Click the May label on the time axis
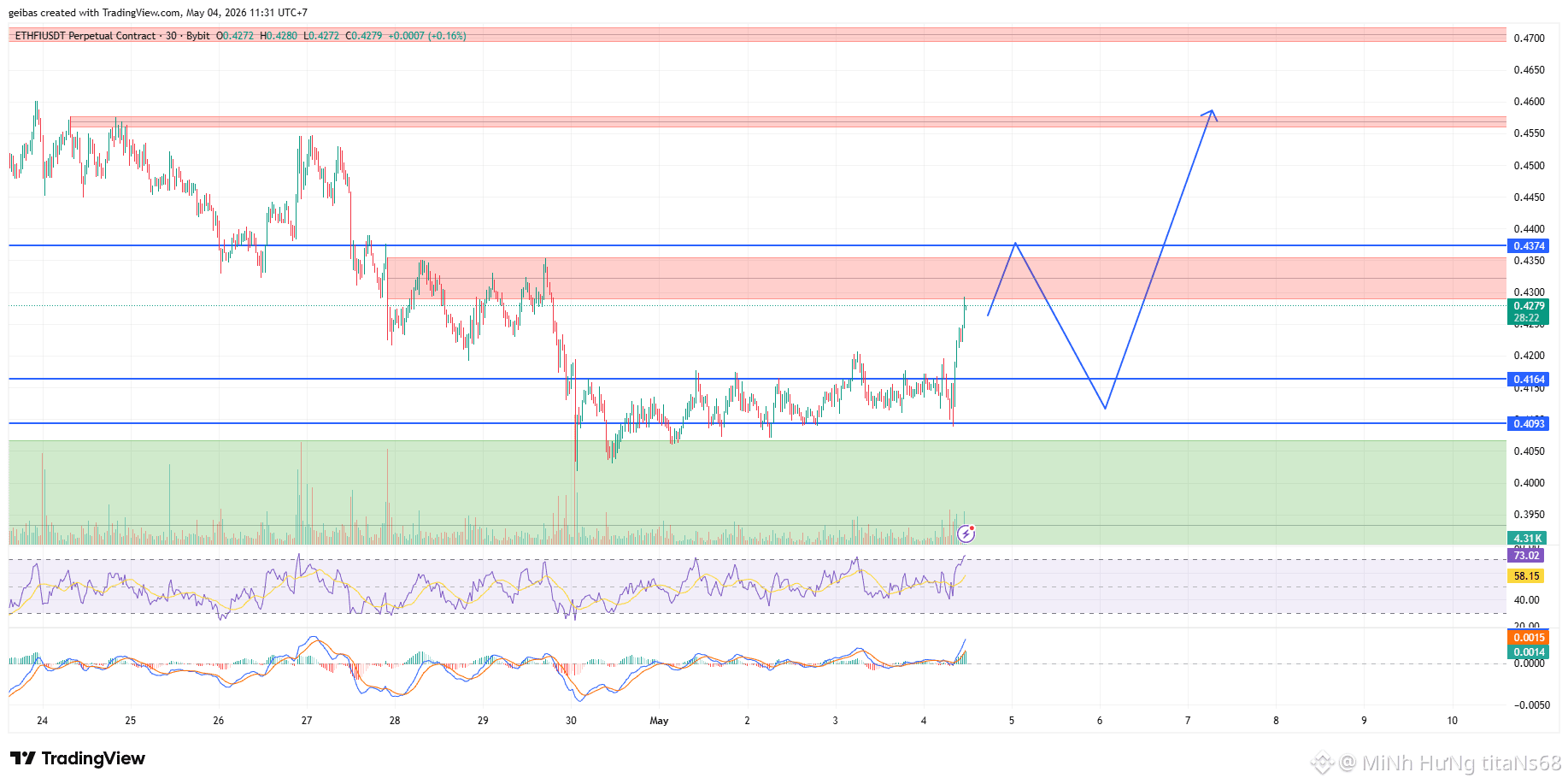 (659, 721)
